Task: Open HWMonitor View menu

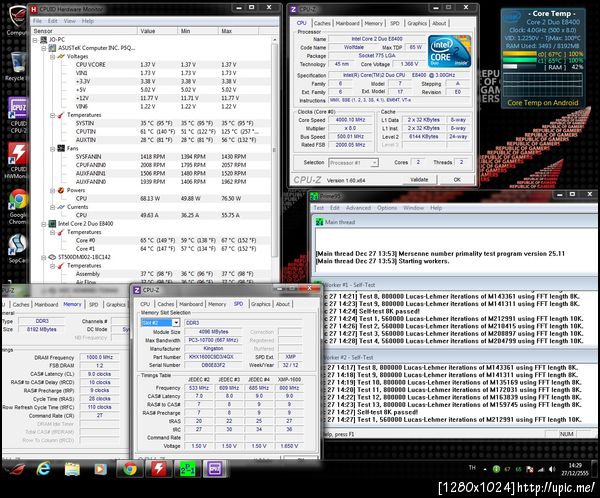Action: (x=70, y=21)
